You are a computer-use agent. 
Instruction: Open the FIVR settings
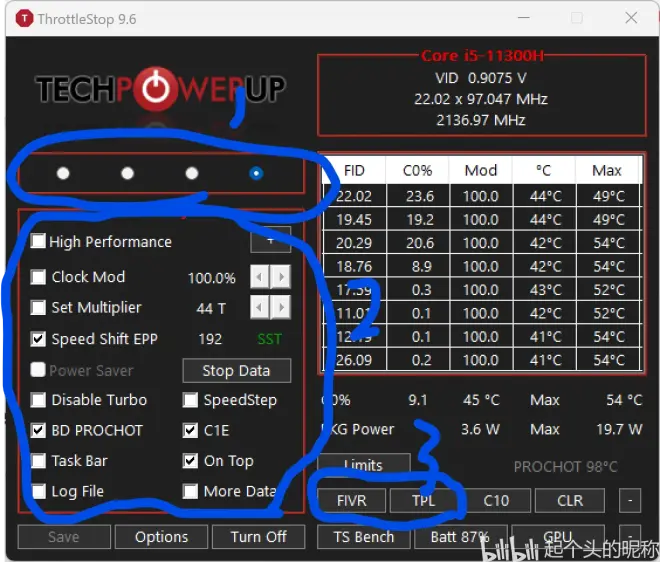(351, 501)
